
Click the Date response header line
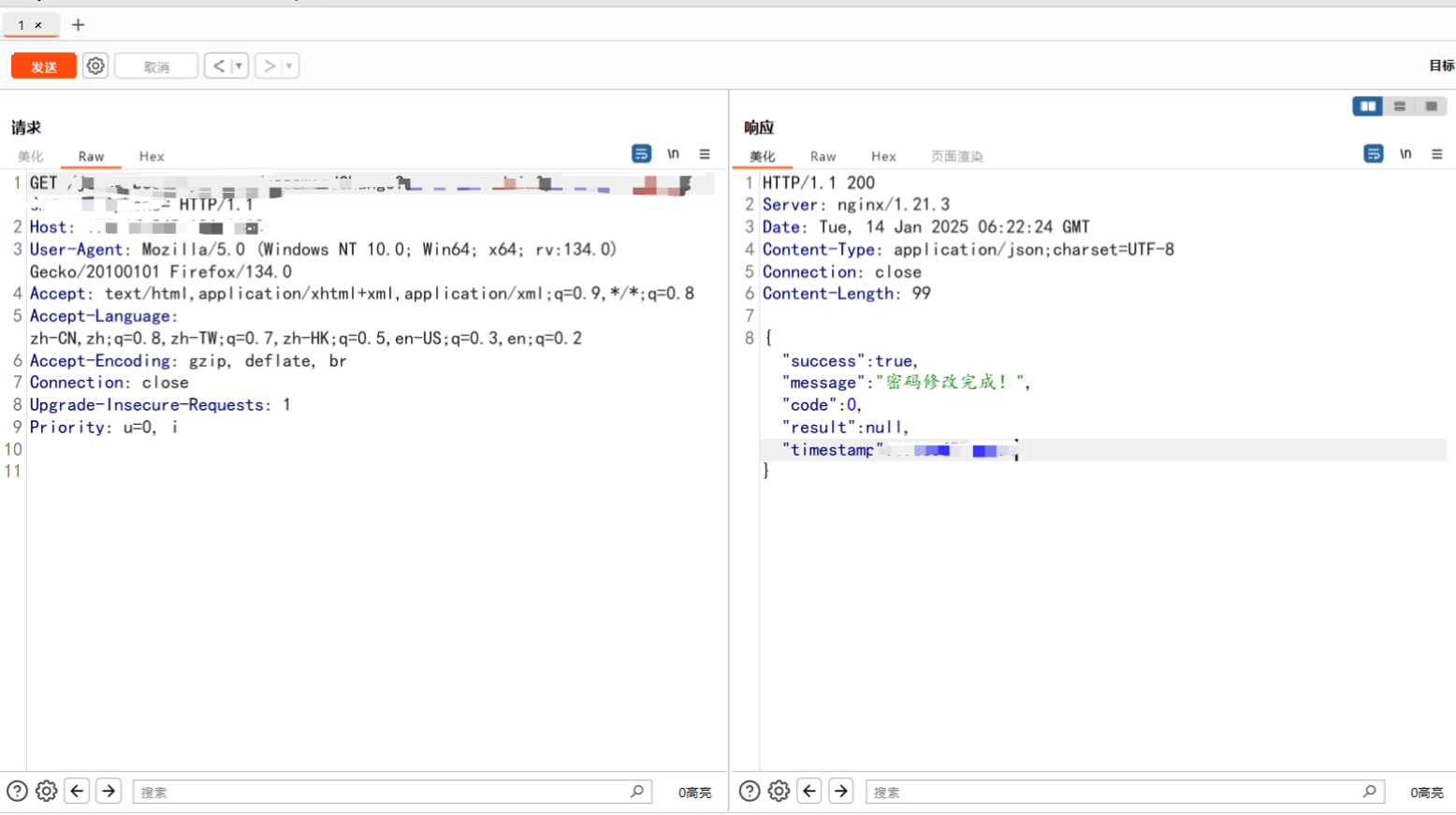pyautogui.click(x=926, y=226)
